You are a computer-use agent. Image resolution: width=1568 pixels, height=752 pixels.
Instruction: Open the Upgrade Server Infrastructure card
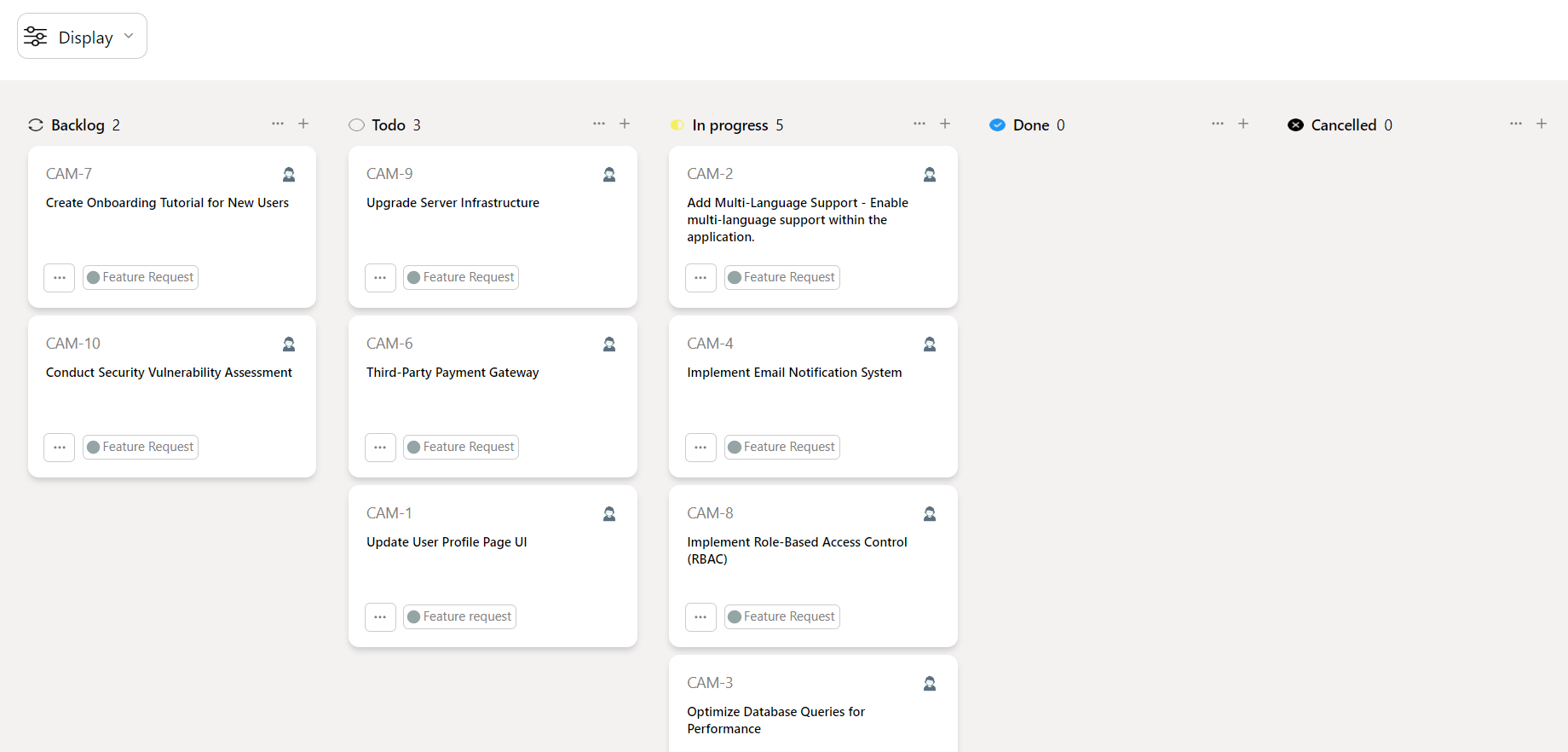(x=453, y=203)
